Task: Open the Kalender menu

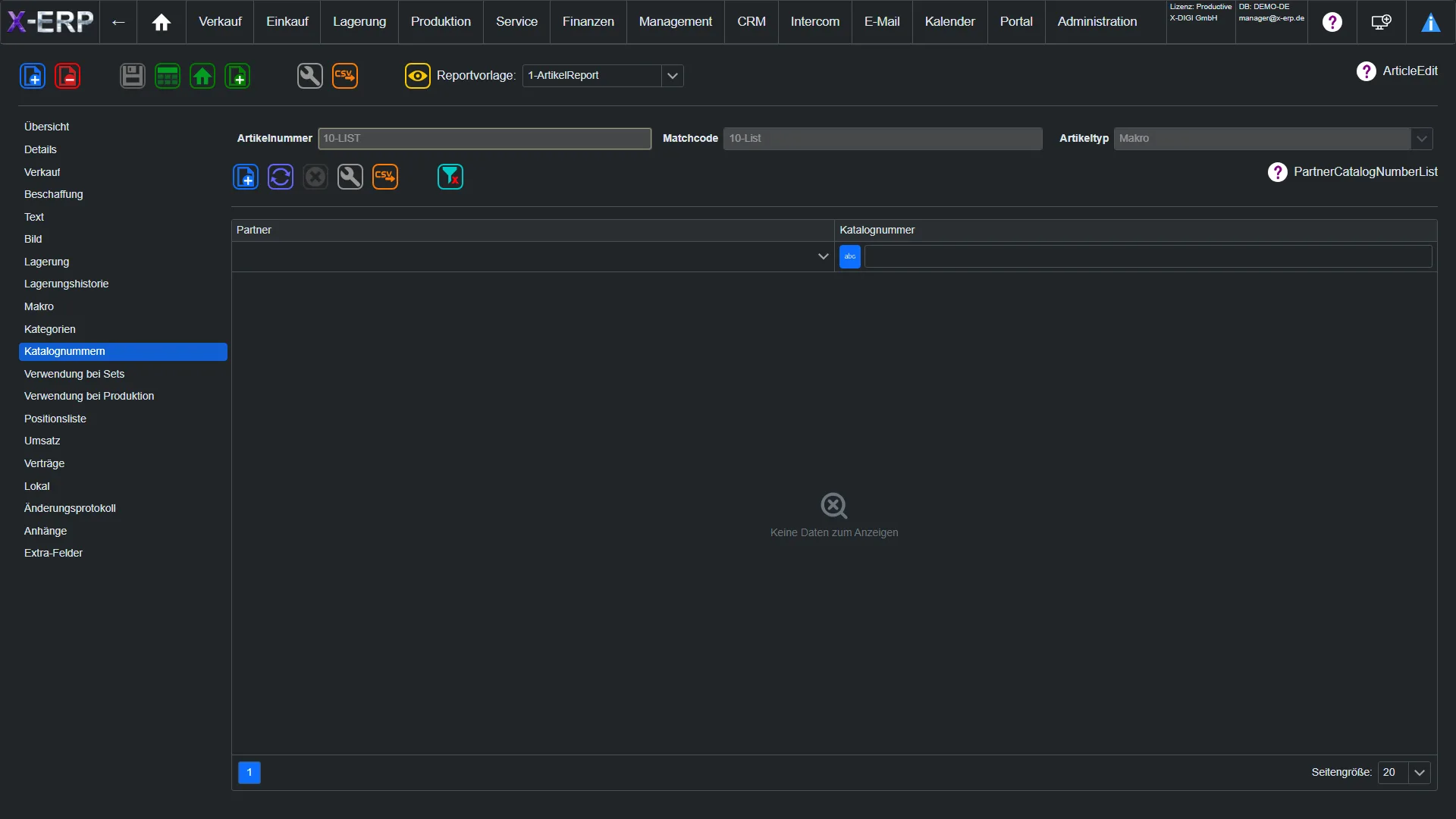Action: [x=950, y=22]
